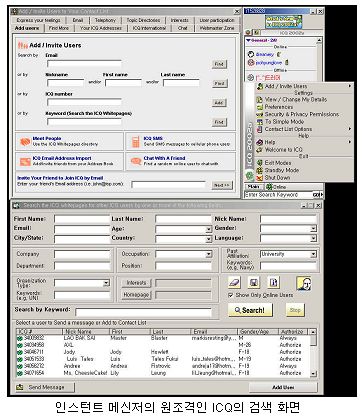The height and width of the screenshot is (420, 362).
Task: Click the invite friend email field
Action: tap(168, 185)
